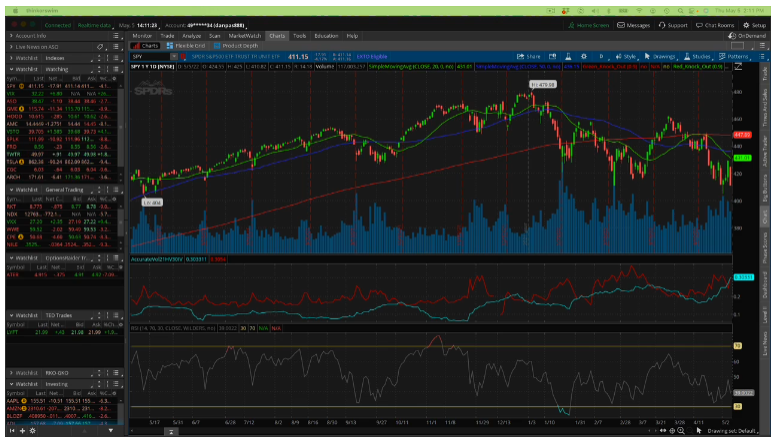Image resolution: width=780 pixels, height=442 pixels.
Task: Switch to the Trade tab
Action: pos(167,36)
